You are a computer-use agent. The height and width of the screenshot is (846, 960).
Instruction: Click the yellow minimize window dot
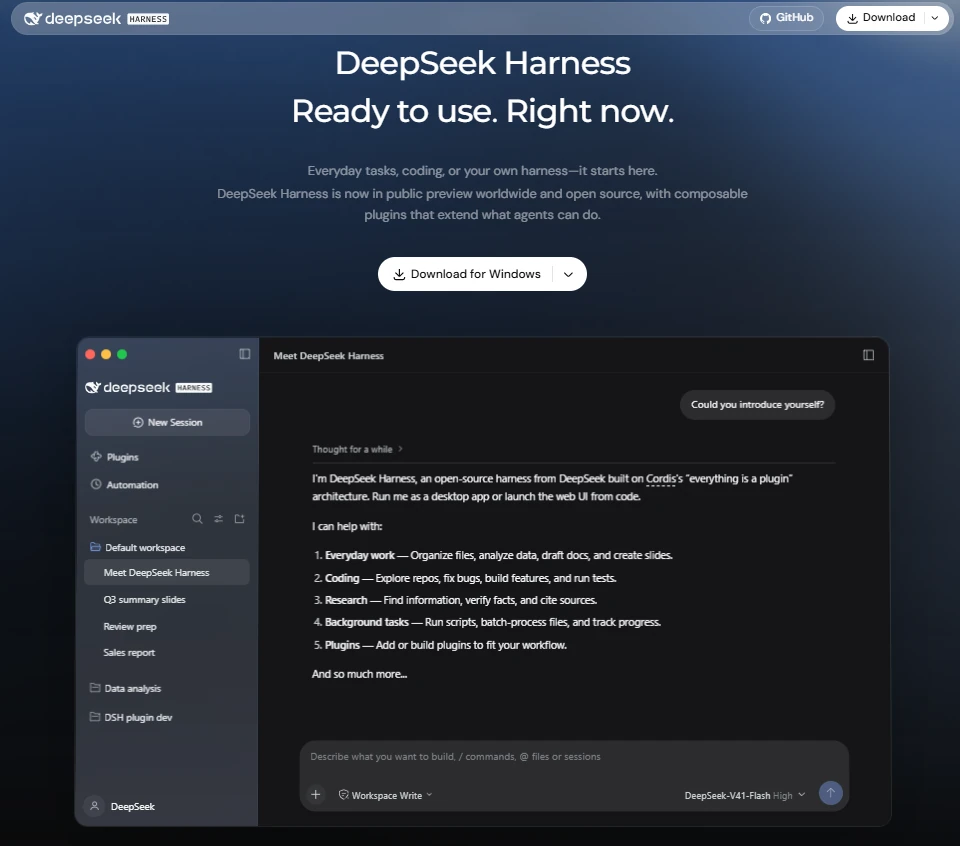pos(106,354)
